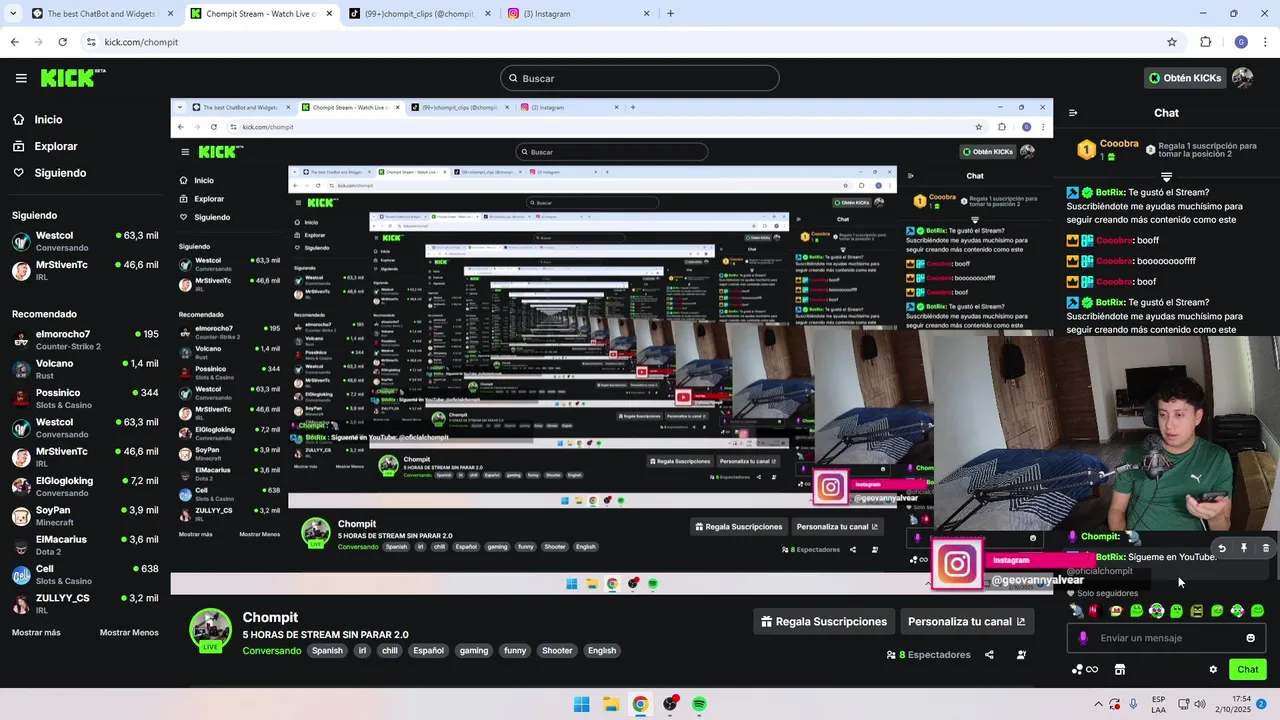Expand sidebar with Mostrar más

click(36, 633)
